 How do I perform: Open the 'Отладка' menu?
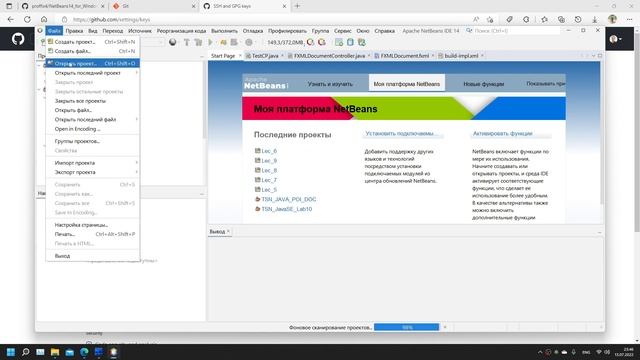coord(253,31)
